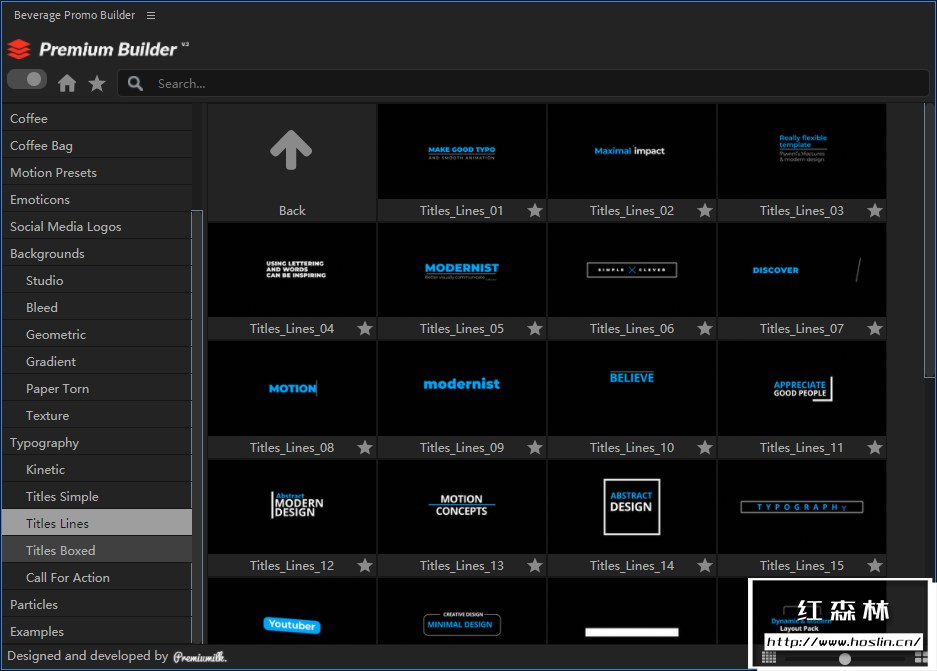Choose the Youtuber badge thumbnail

292,611
